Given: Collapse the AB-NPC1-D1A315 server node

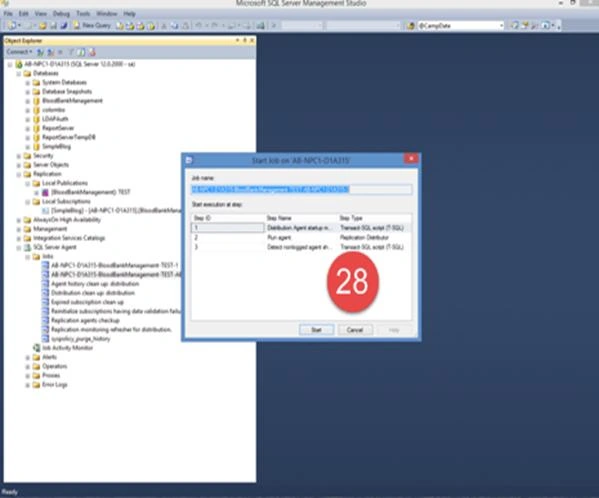Looking at the screenshot, I should [10, 65].
